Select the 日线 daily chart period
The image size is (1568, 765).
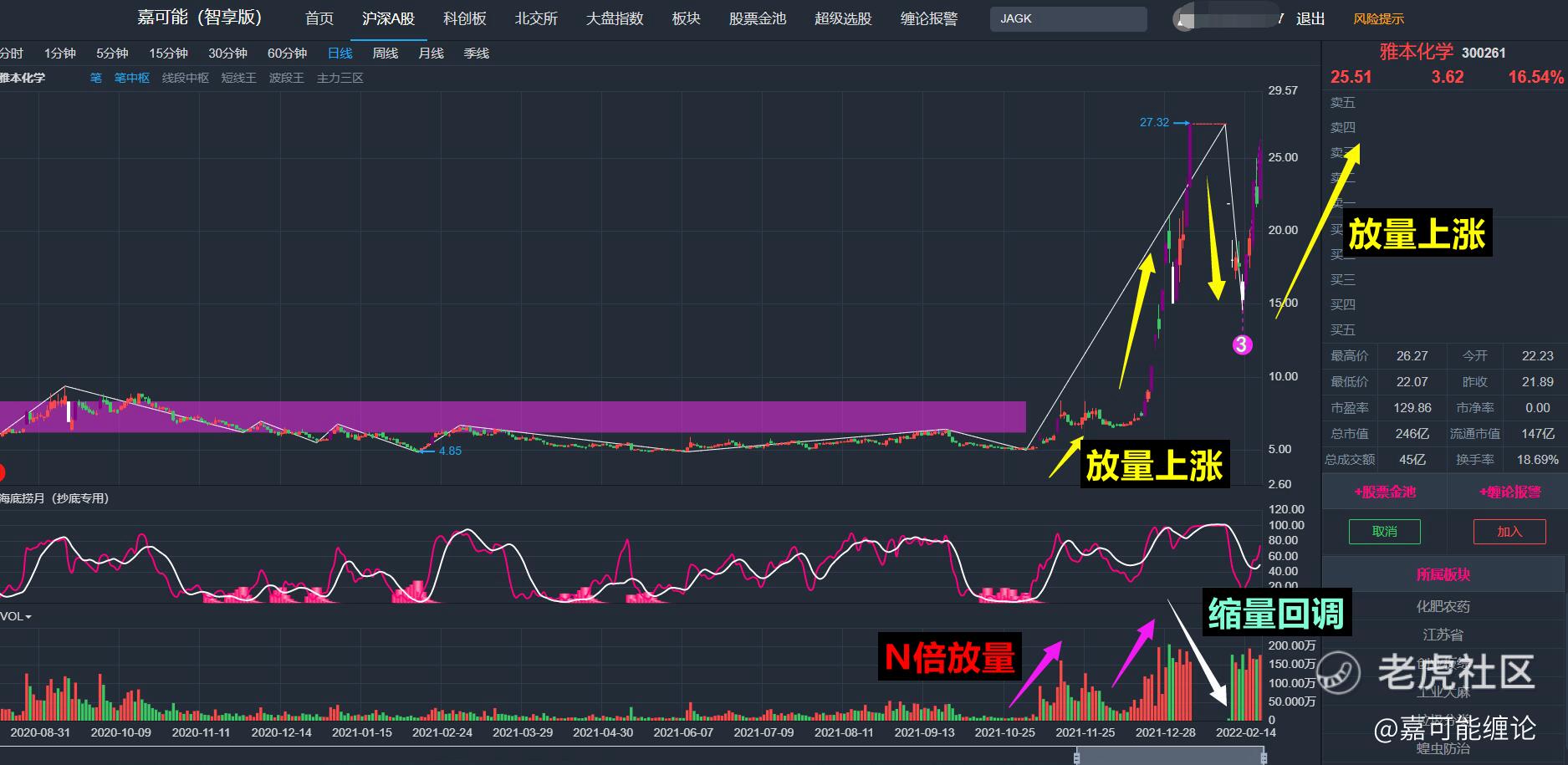340,54
